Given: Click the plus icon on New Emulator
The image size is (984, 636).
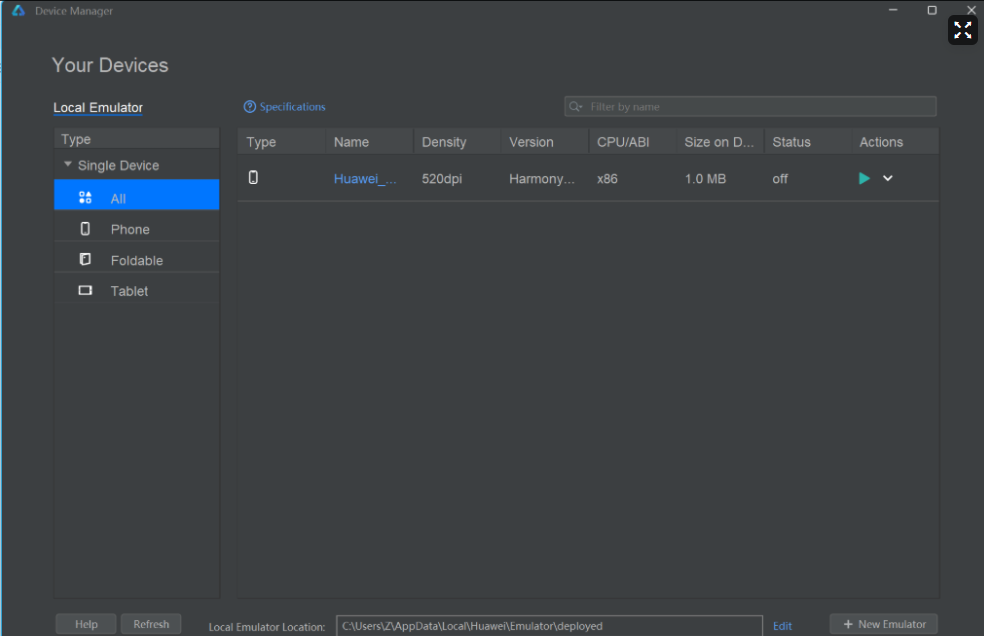Looking at the screenshot, I should click(x=848, y=624).
